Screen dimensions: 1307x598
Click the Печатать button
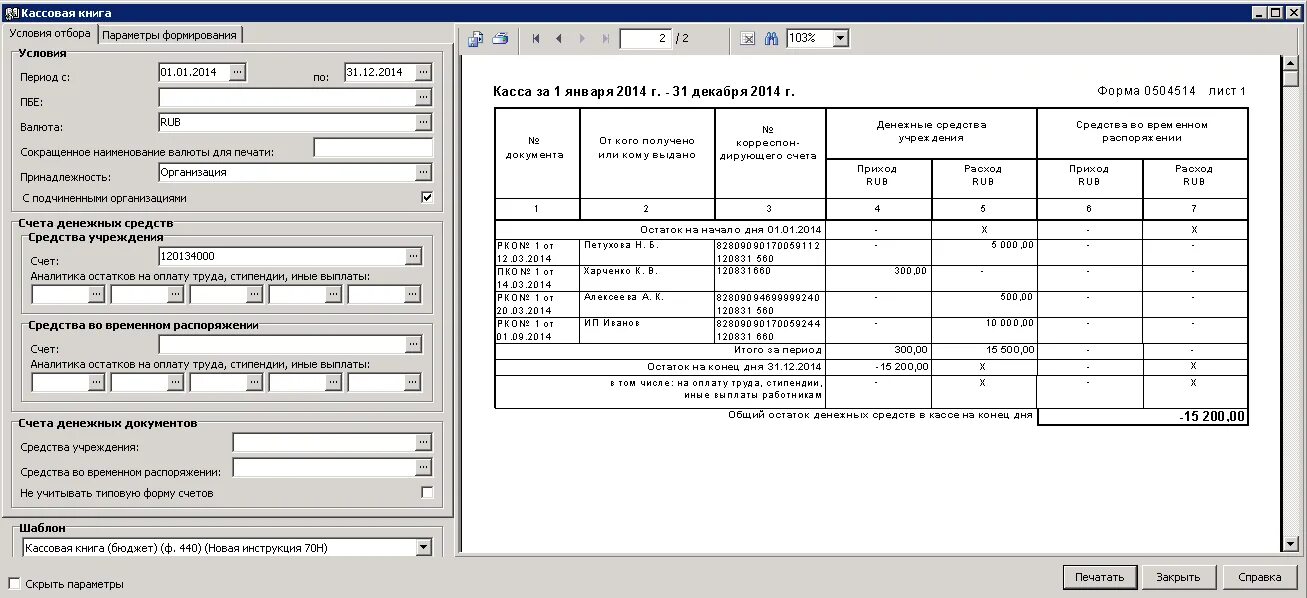pos(1100,577)
